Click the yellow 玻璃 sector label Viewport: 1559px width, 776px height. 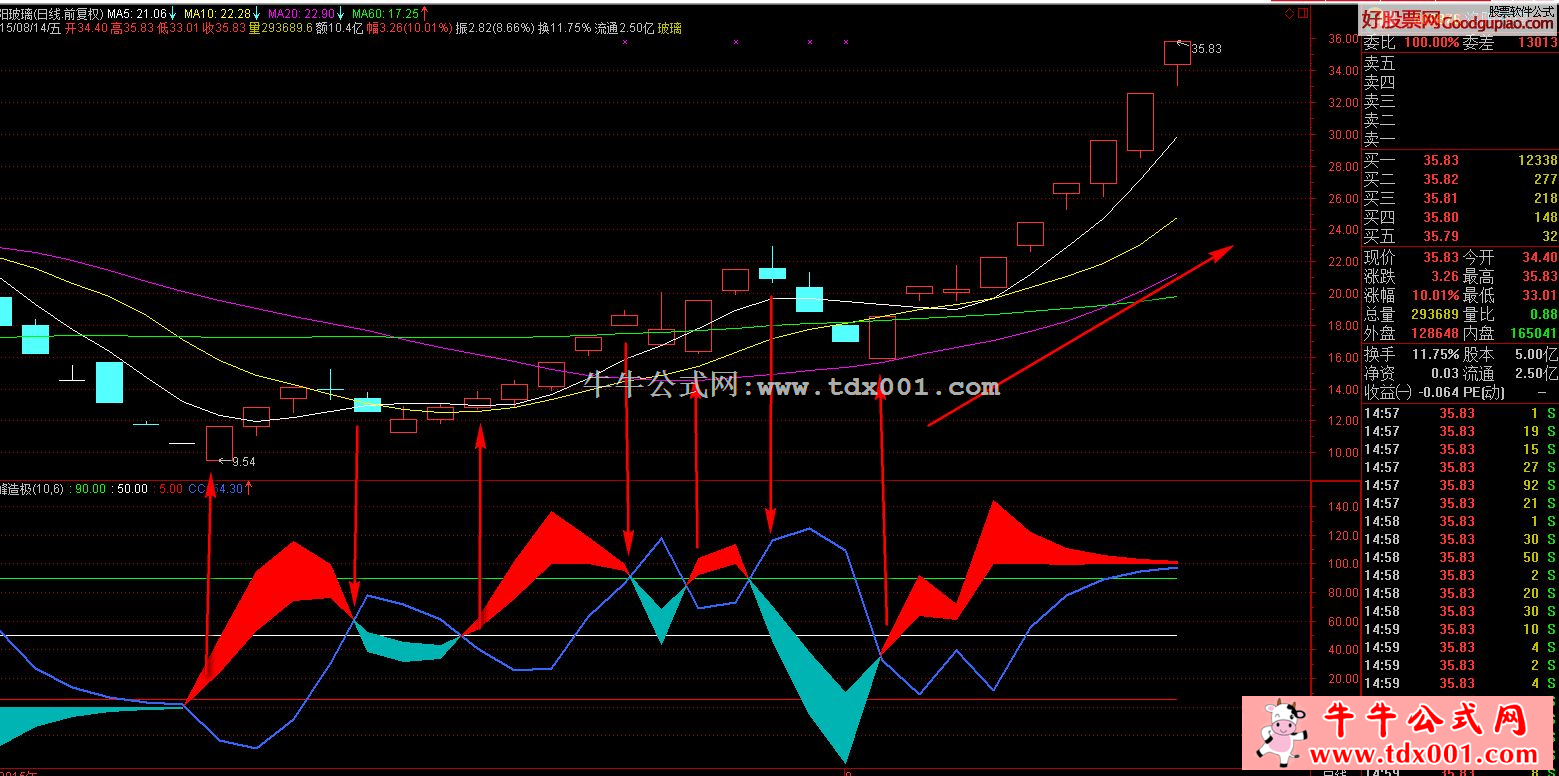point(669,29)
